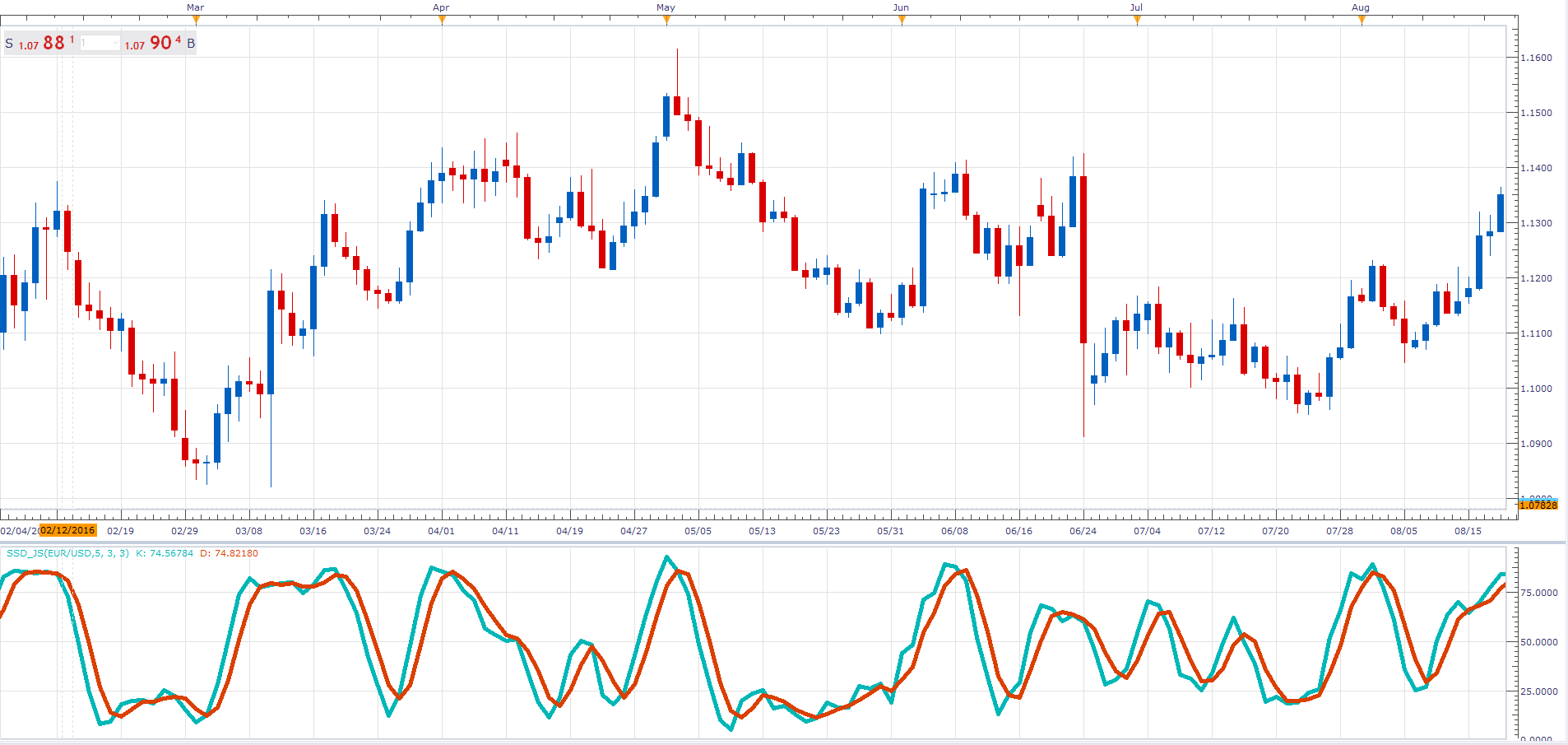Image resolution: width=1568 pixels, height=745 pixels.
Task: Click the 1.0900 price axis label
Action: [x=1537, y=444]
